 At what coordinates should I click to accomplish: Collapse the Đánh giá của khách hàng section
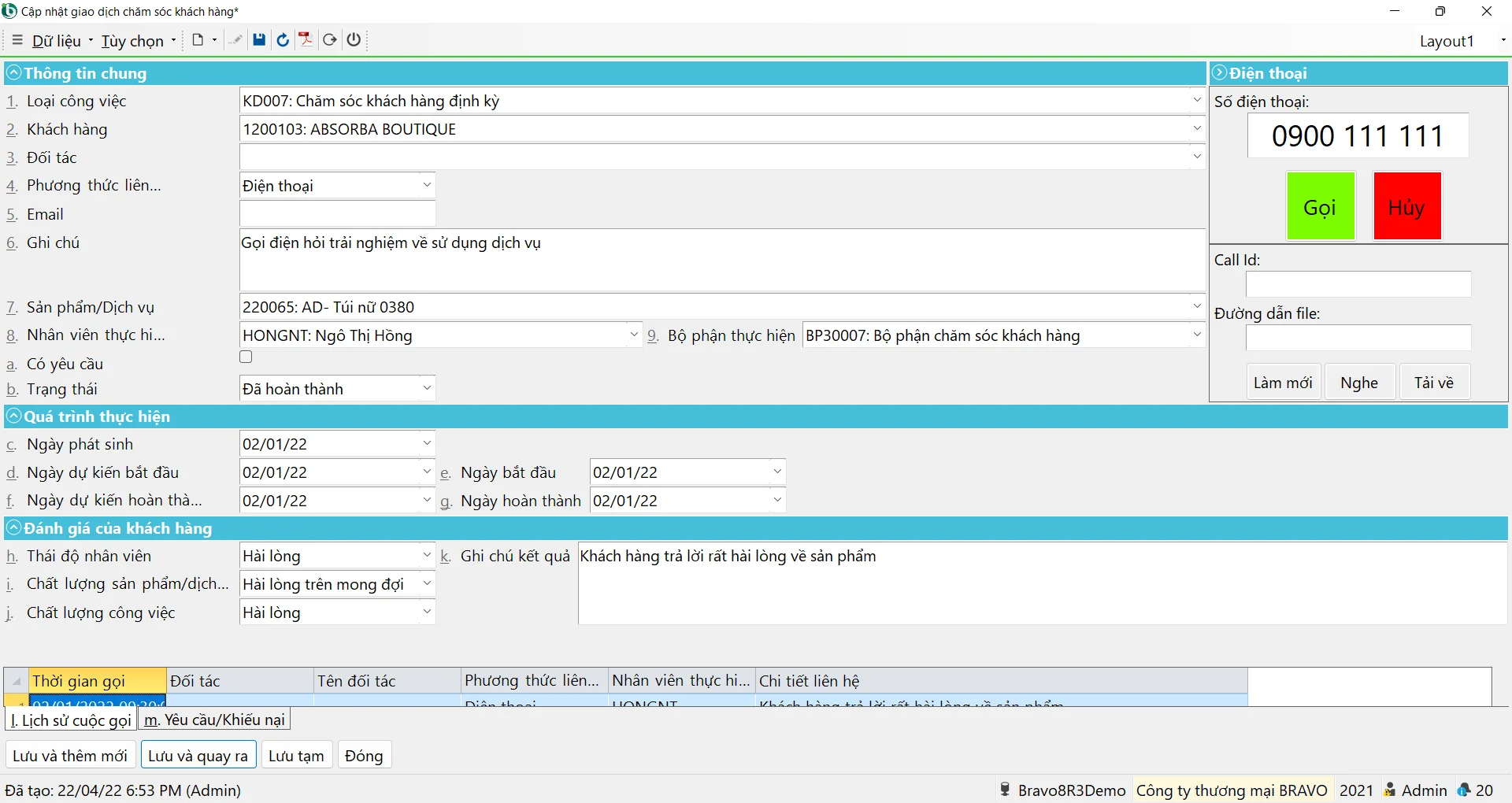tap(13, 528)
